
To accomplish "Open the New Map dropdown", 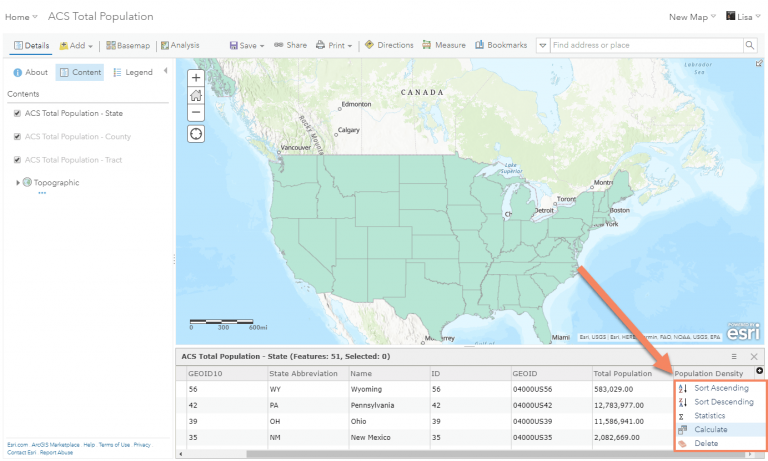I will 692,17.
